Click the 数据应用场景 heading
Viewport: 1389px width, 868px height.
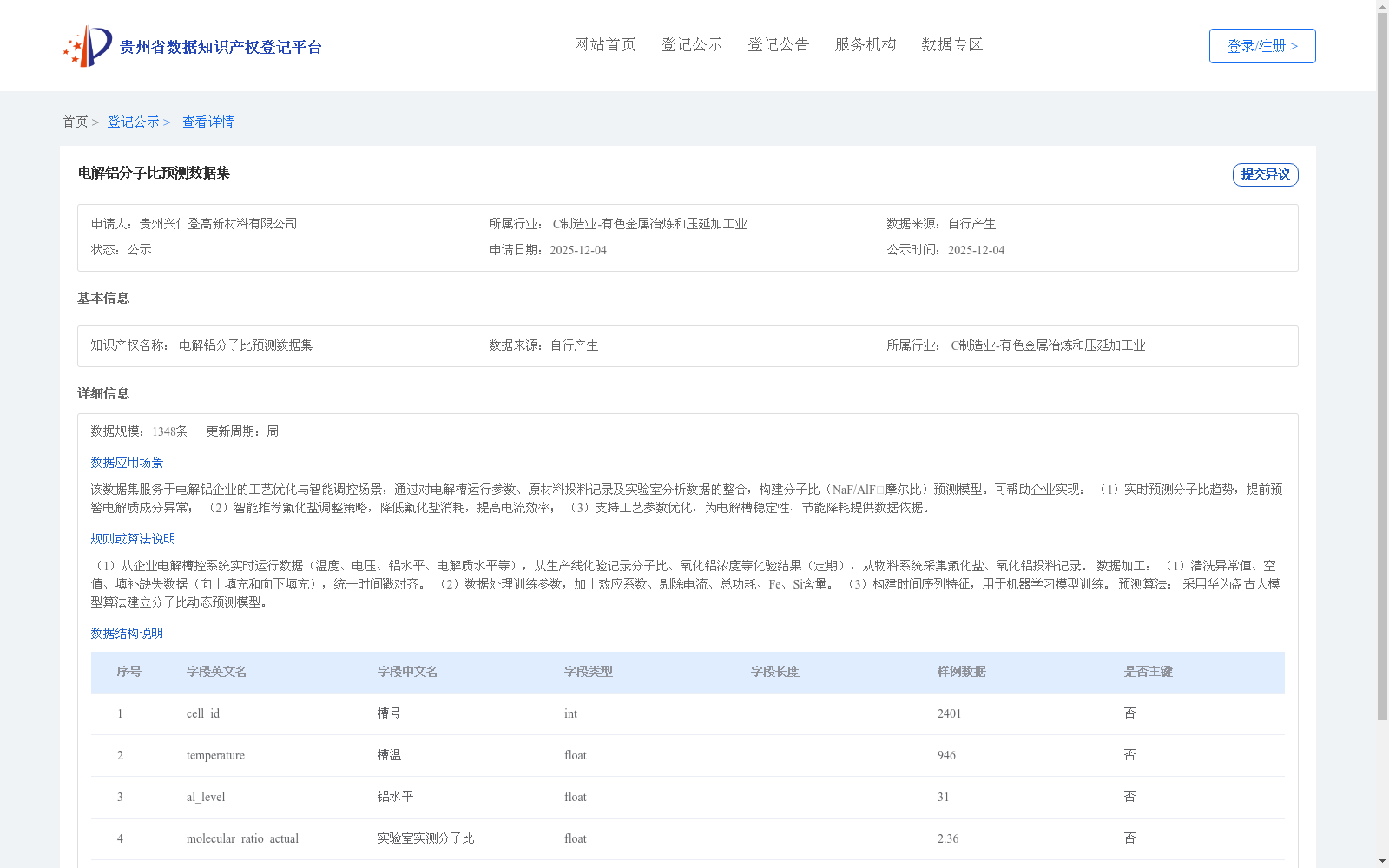[127, 463]
